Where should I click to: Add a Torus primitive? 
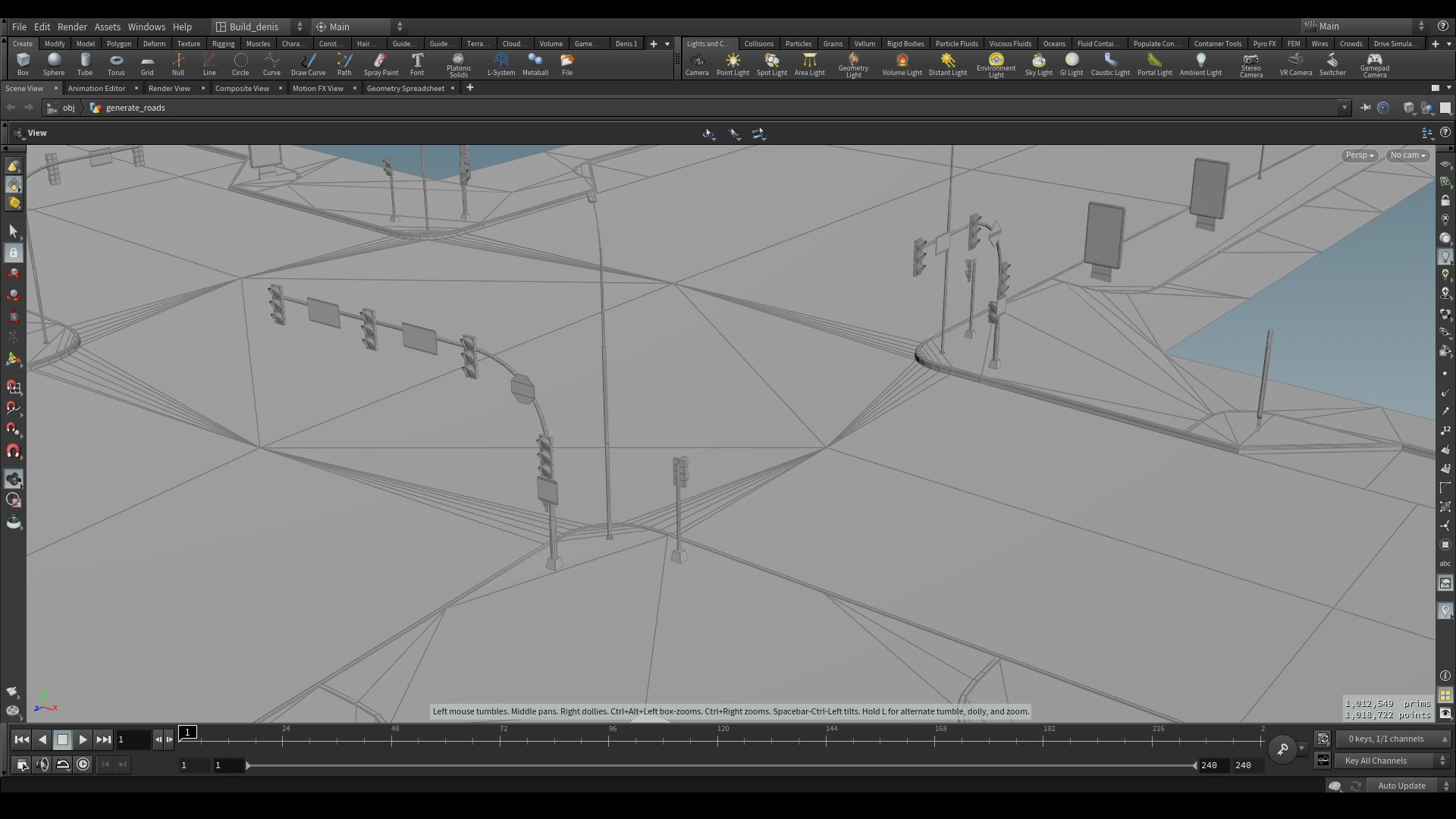point(116,64)
